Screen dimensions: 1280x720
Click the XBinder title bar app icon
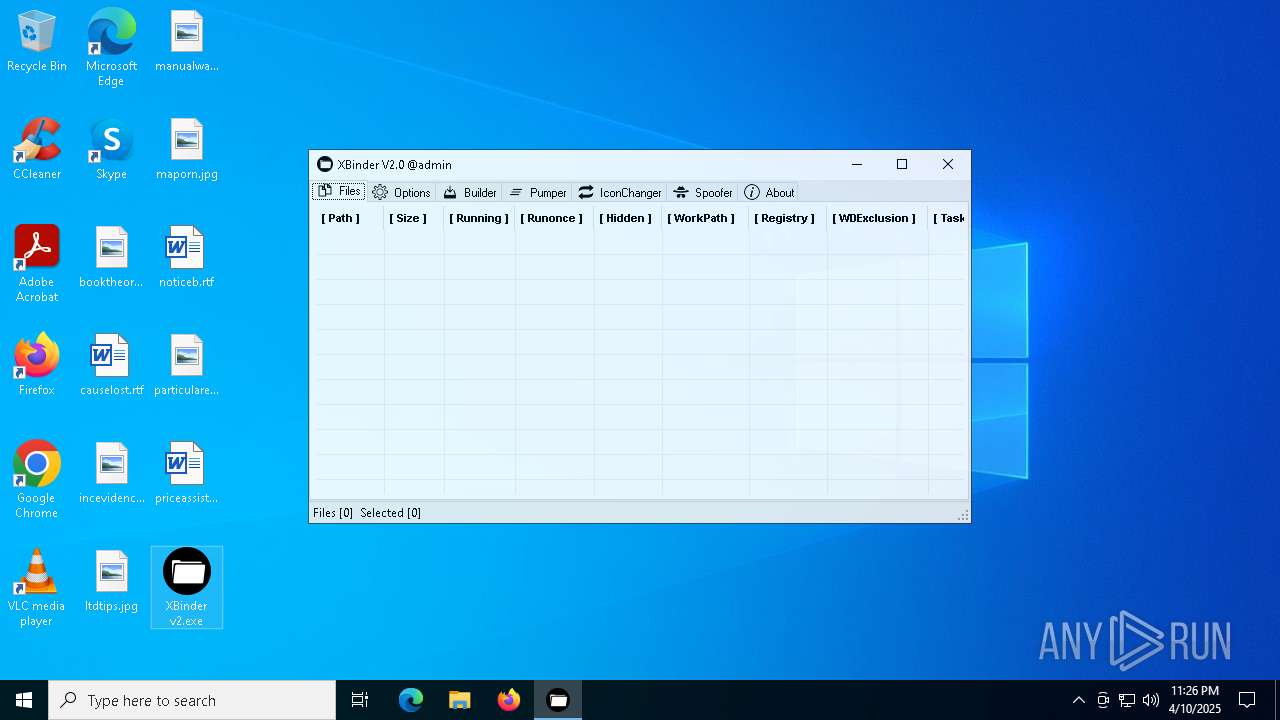point(325,164)
